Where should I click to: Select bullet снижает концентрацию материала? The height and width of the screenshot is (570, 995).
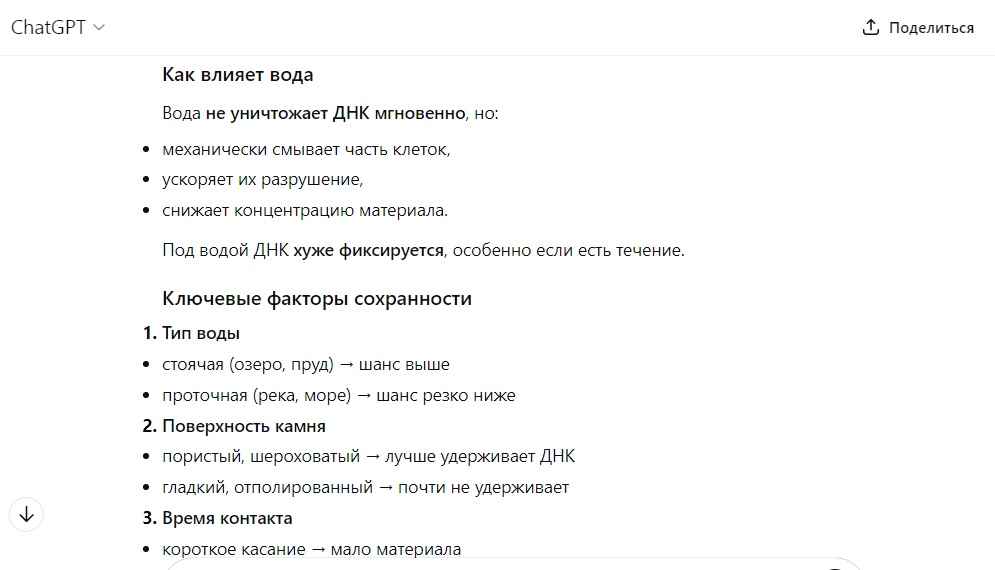[x=305, y=210]
